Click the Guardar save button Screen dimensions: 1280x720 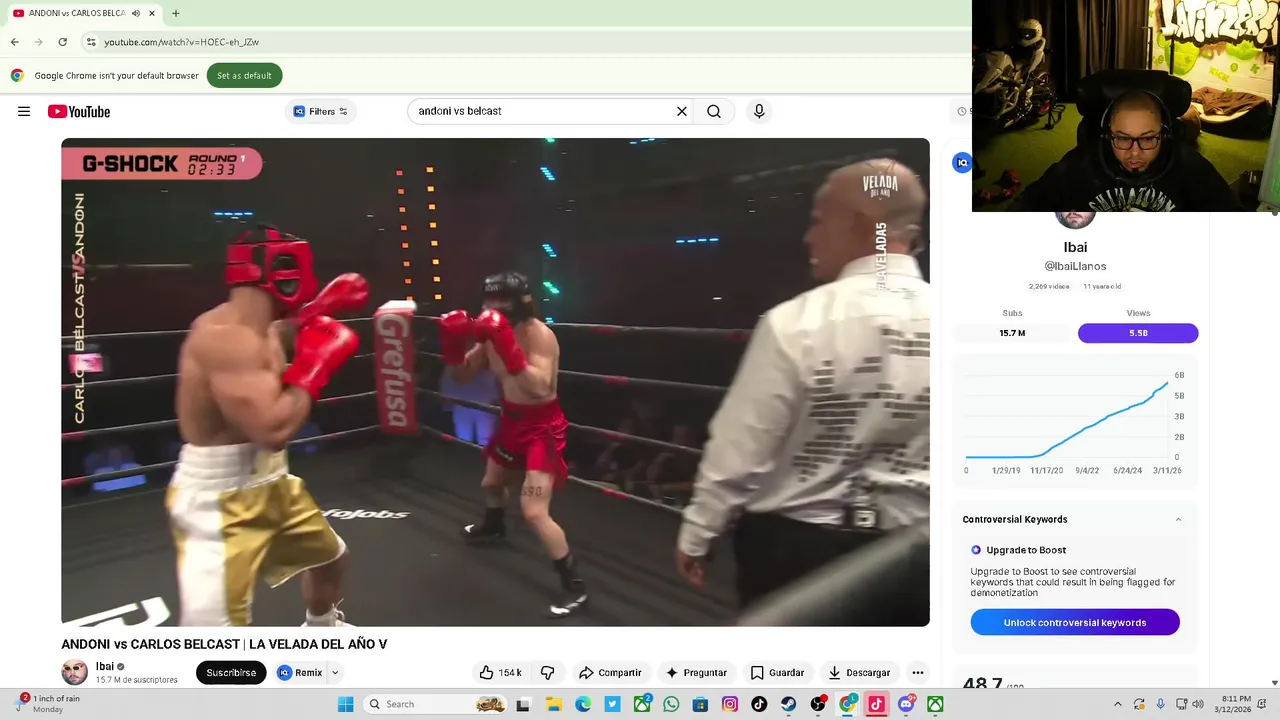click(778, 673)
